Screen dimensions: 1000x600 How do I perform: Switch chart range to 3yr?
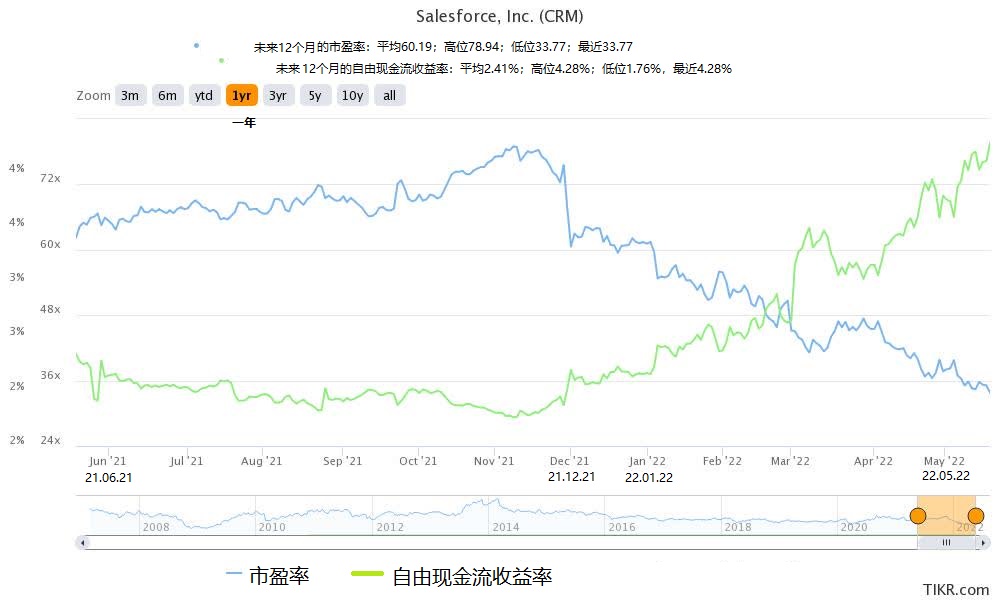click(x=278, y=96)
